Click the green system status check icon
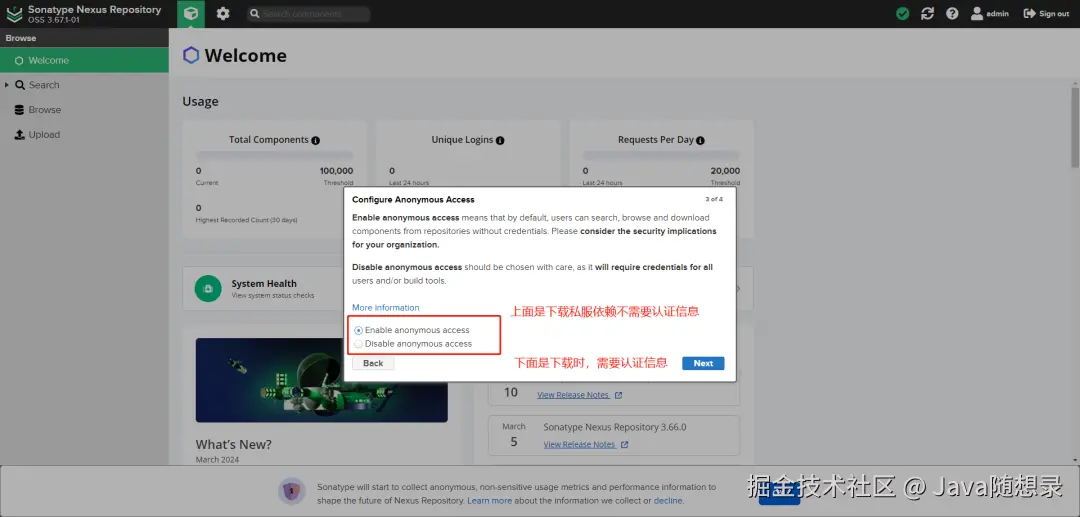Viewport: 1080px width, 517px height. [x=902, y=14]
